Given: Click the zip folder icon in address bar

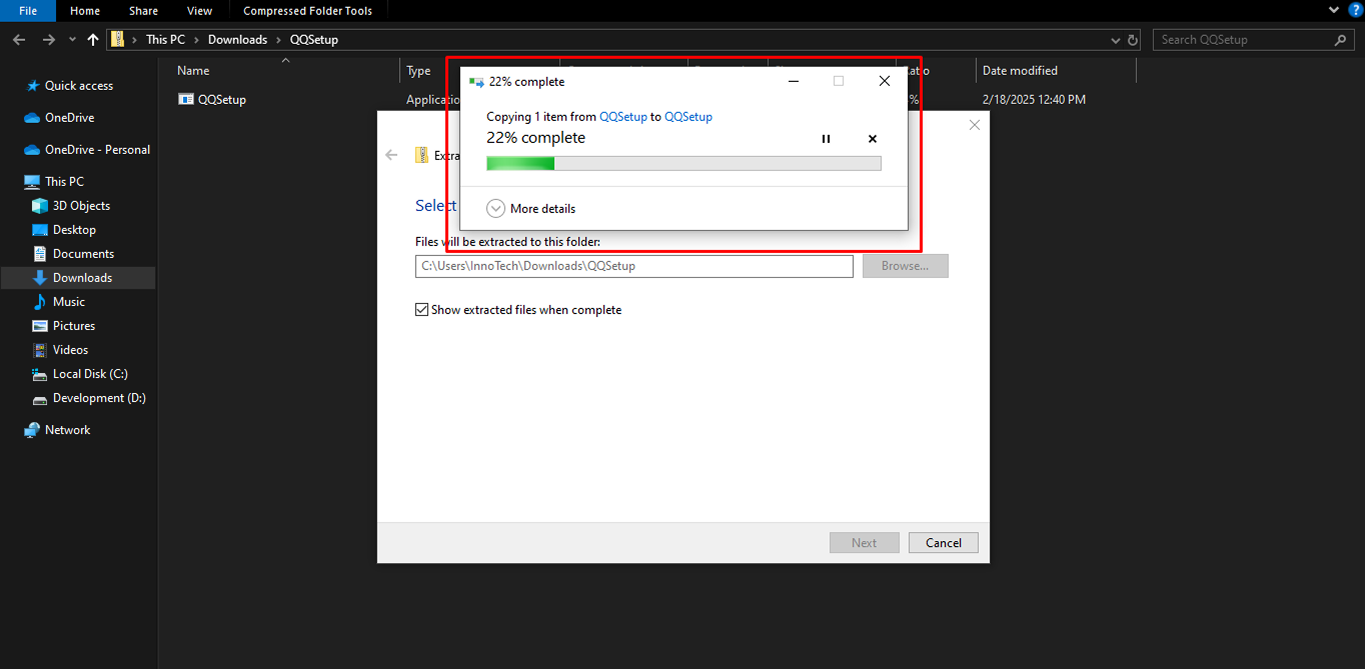Looking at the screenshot, I should [118, 40].
